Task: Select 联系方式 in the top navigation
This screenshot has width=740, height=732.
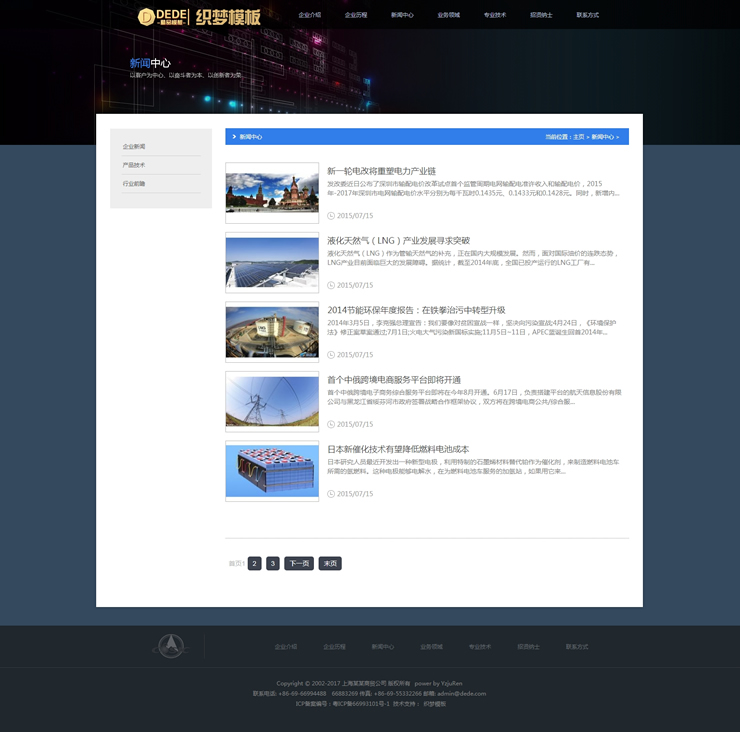Action: tap(588, 16)
